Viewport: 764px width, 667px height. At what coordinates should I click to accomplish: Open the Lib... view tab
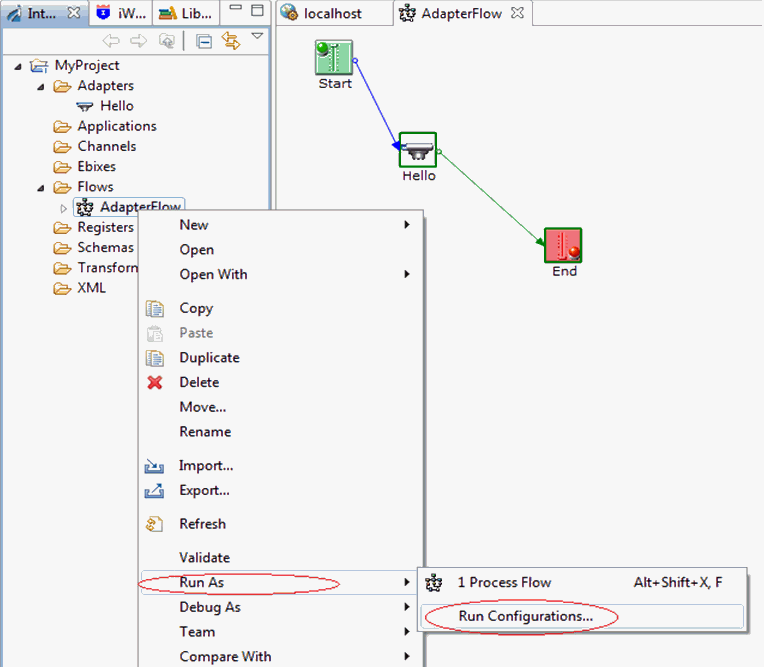[x=186, y=13]
